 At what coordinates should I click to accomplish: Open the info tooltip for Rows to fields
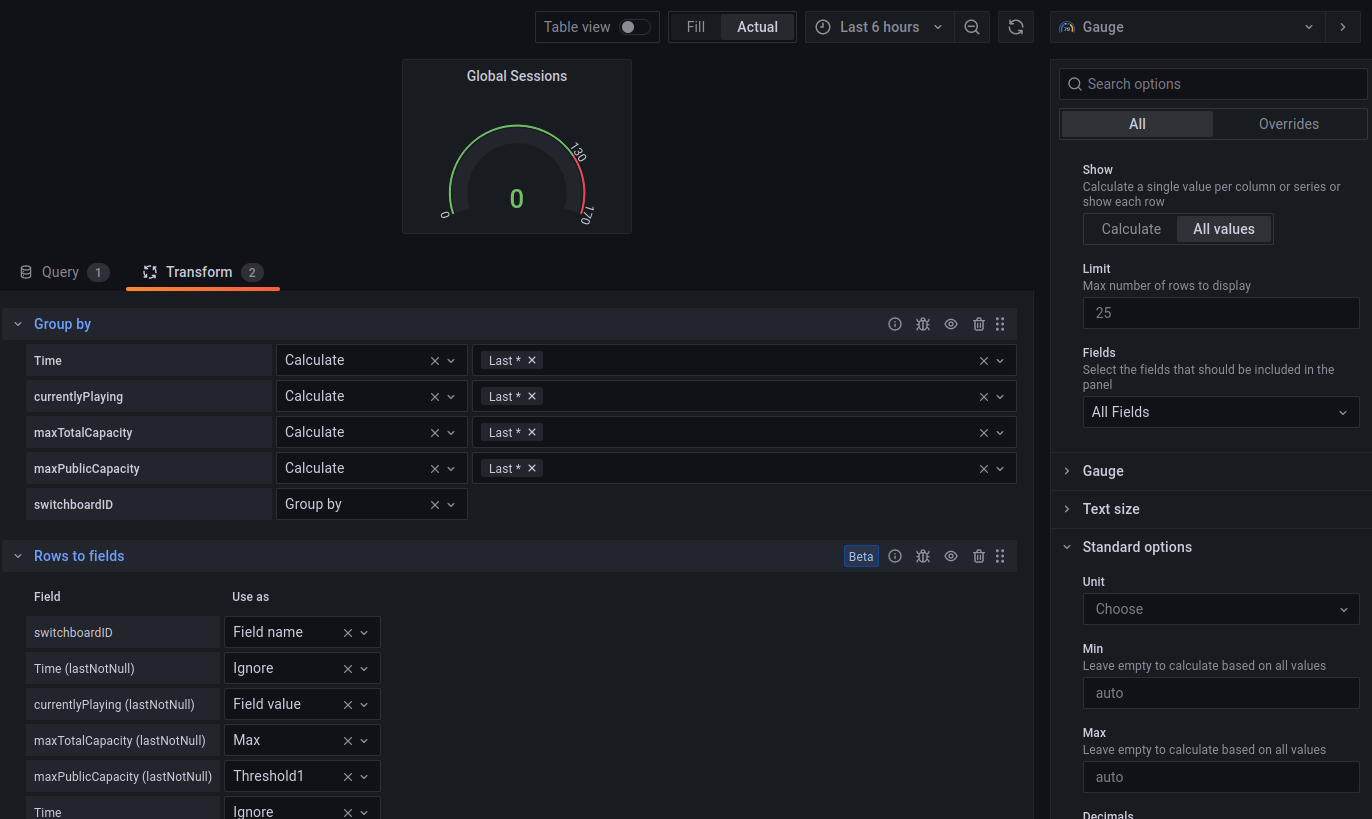coord(895,556)
